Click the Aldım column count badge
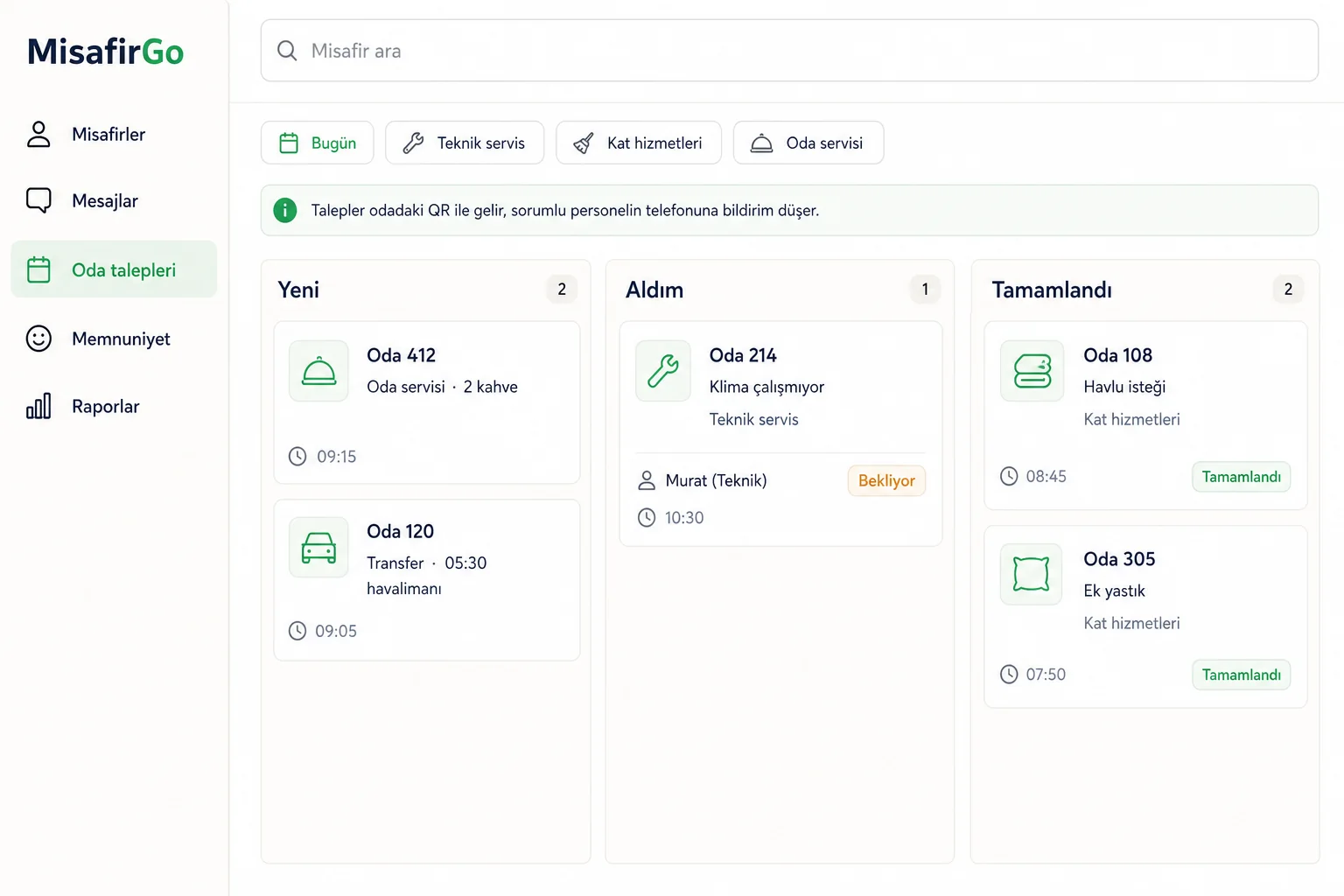The width and height of the screenshot is (1344, 896). [x=925, y=289]
